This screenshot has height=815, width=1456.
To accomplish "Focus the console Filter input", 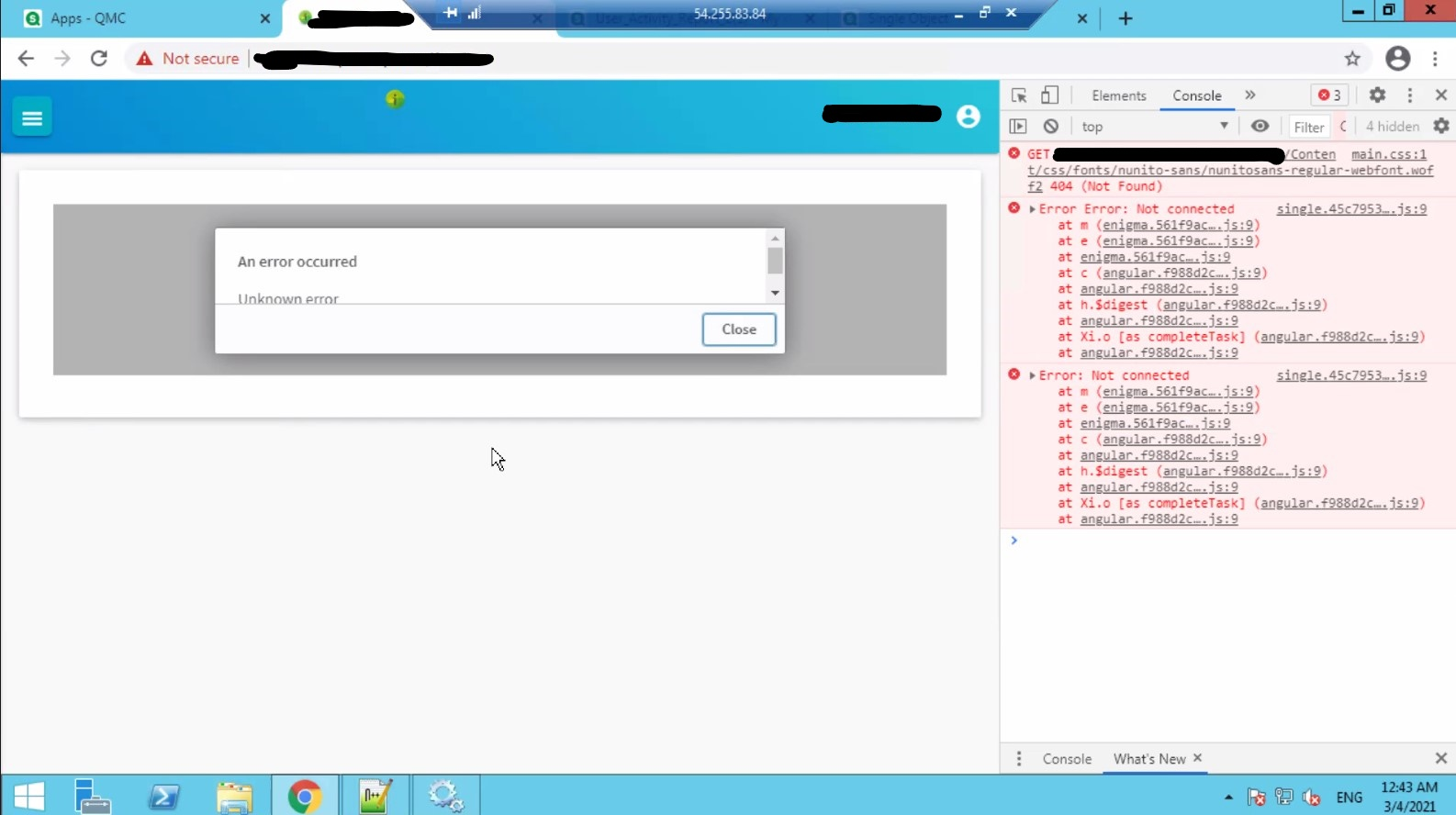I will pos(1309,127).
